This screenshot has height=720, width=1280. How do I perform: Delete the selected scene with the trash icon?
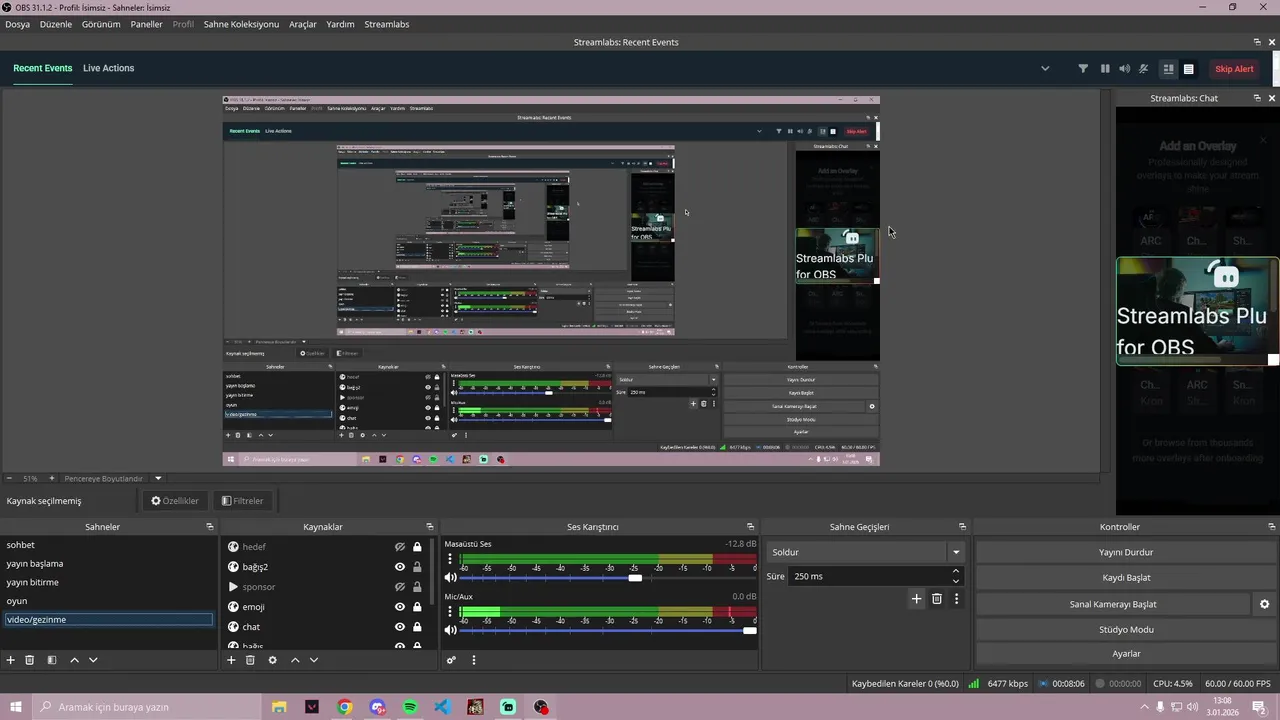30,660
